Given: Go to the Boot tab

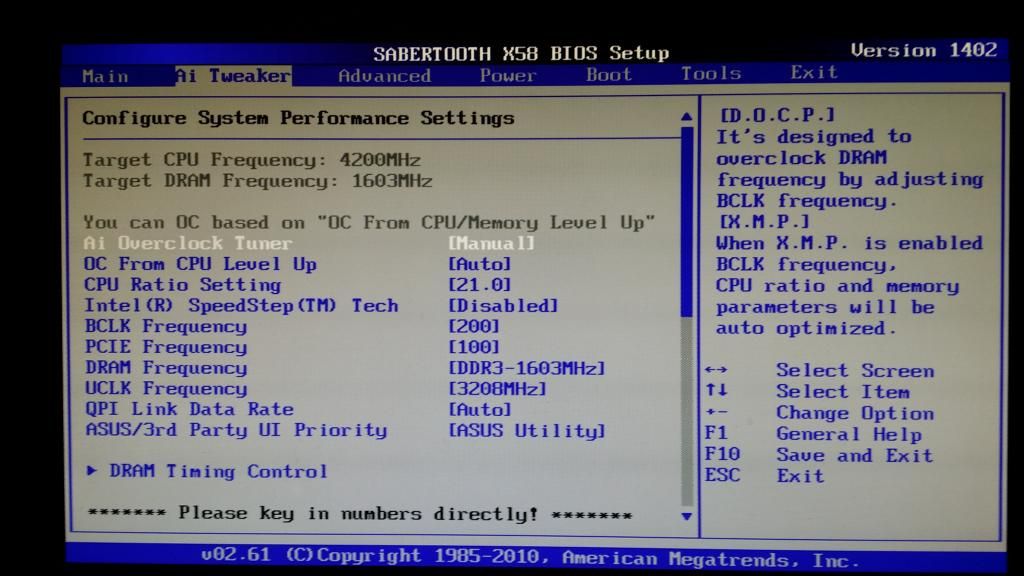Looking at the screenshot, I should click(x=609, y=74).
